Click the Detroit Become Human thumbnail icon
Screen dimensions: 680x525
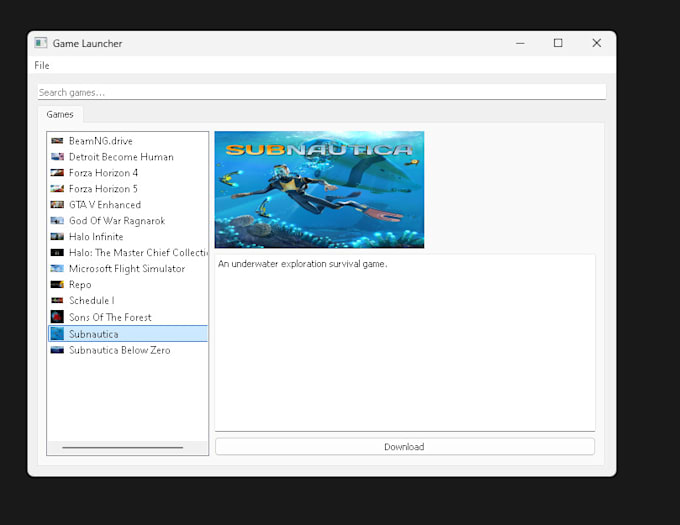[57, 157]
